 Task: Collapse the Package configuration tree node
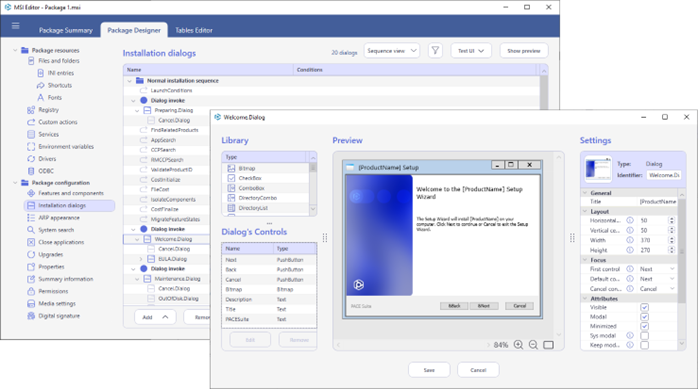pos(15,182)
